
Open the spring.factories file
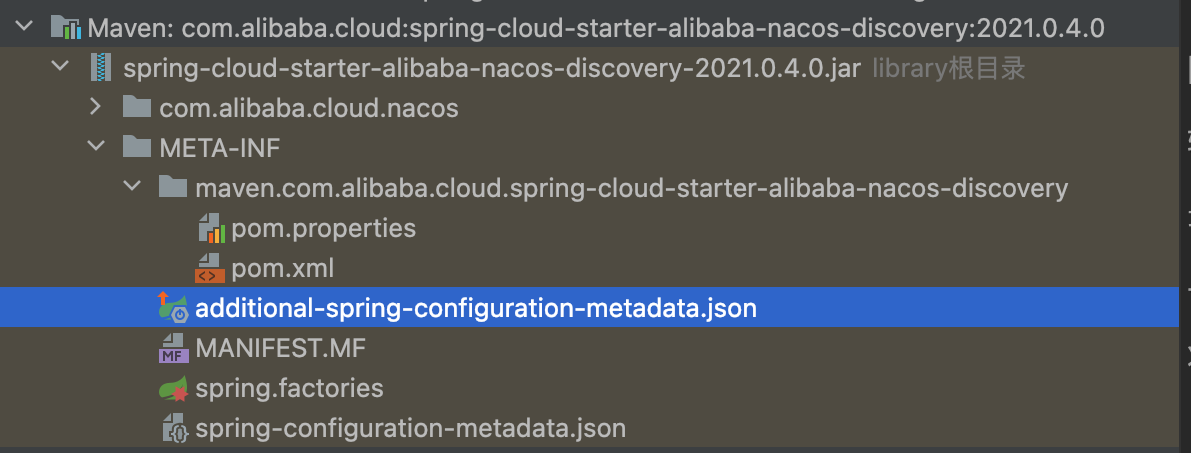(289, 388)
